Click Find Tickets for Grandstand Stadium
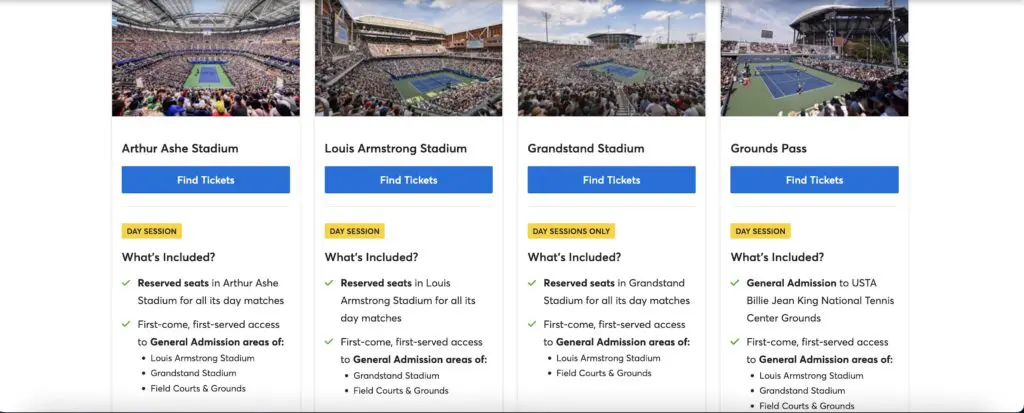This screenshot has width=1024, height=413. pos(611,180)
